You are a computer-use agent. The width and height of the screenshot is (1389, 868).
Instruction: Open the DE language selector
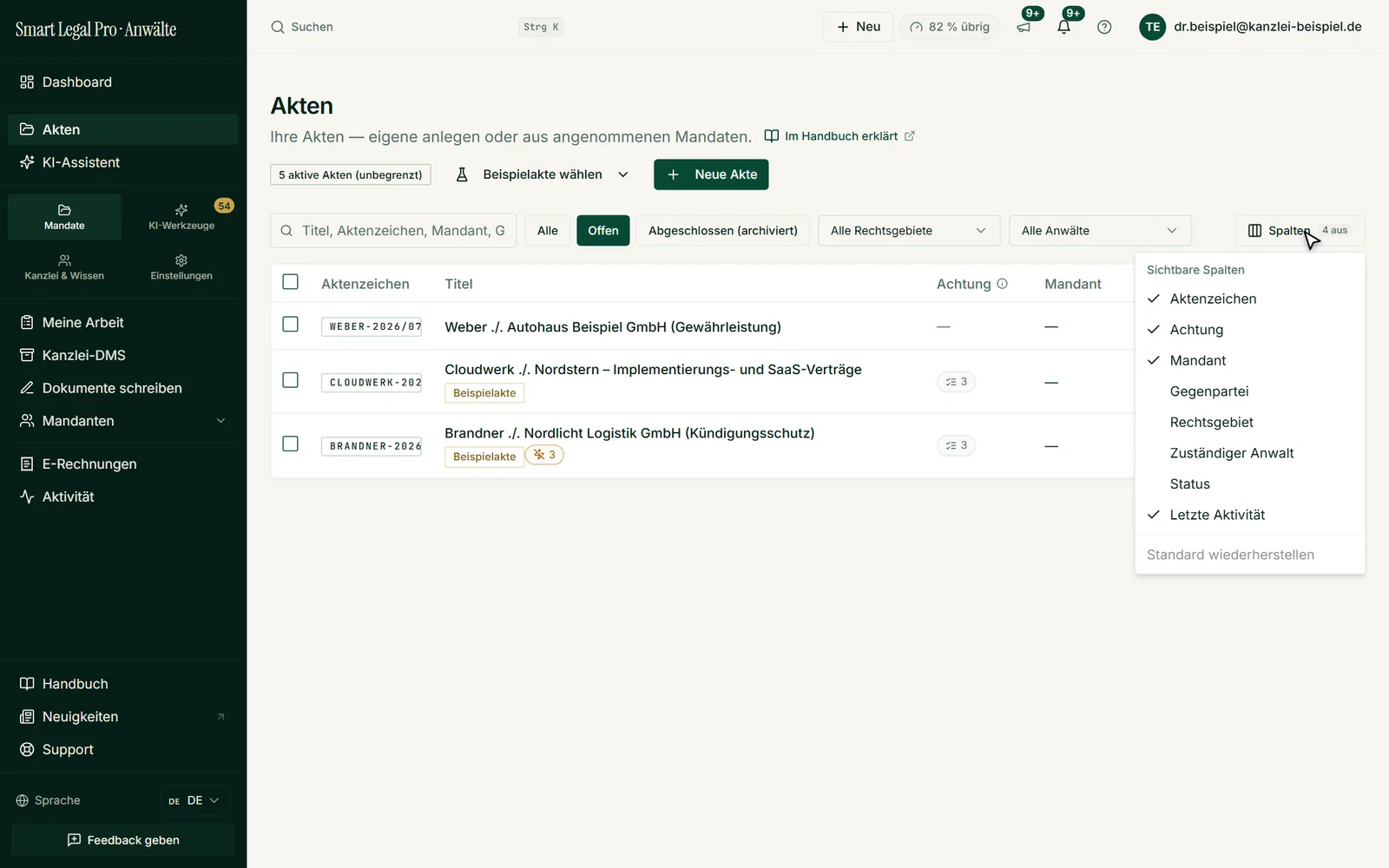pyautogui.click(x=194, y=800)
